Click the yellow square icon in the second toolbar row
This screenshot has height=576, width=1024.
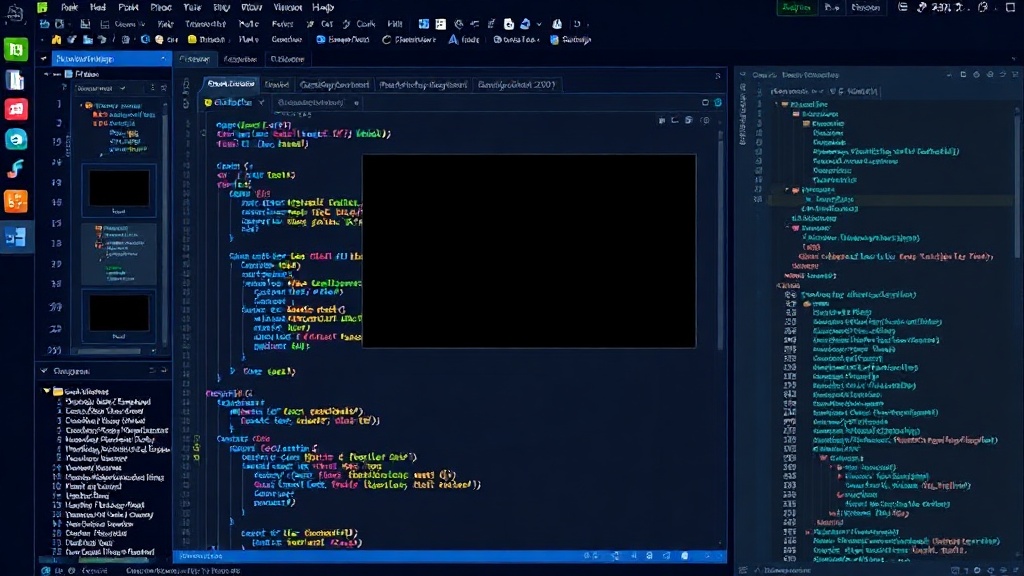tap(192, 40)
